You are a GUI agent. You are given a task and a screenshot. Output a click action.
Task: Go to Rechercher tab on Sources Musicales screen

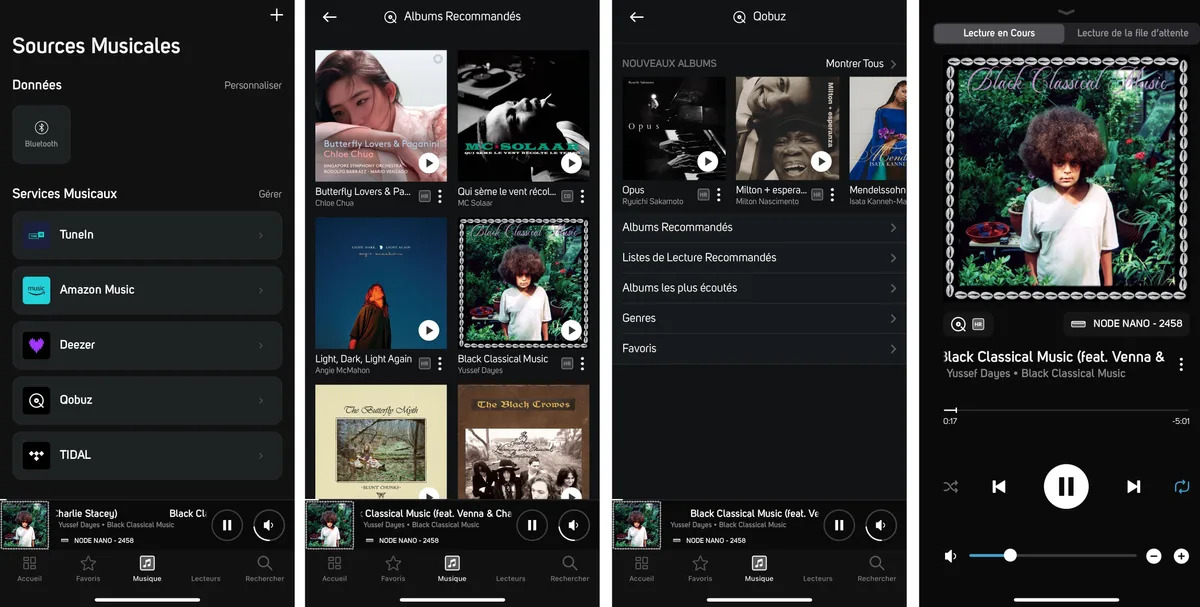pos(264,569)
